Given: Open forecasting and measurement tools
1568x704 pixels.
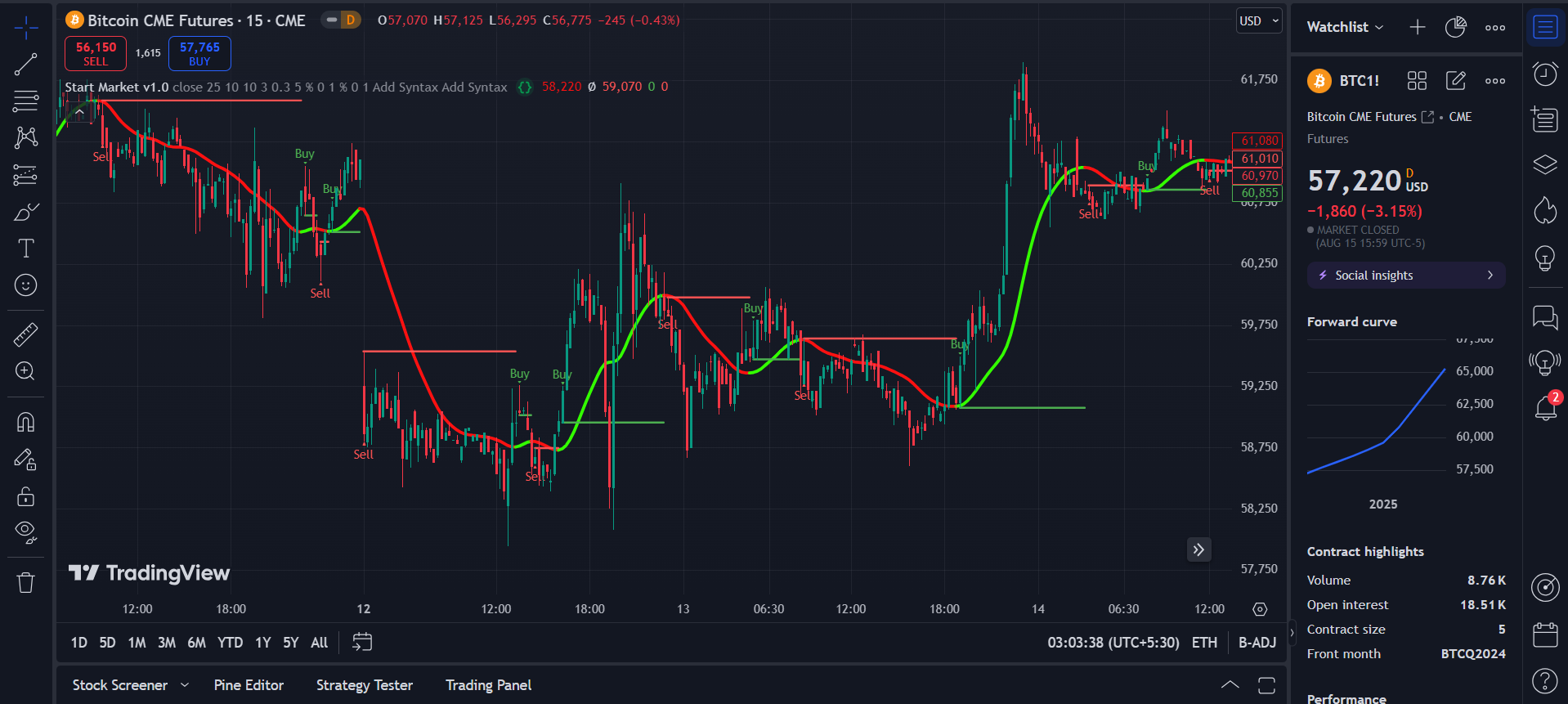Looking at the screenshot, I should pos(26,175).
